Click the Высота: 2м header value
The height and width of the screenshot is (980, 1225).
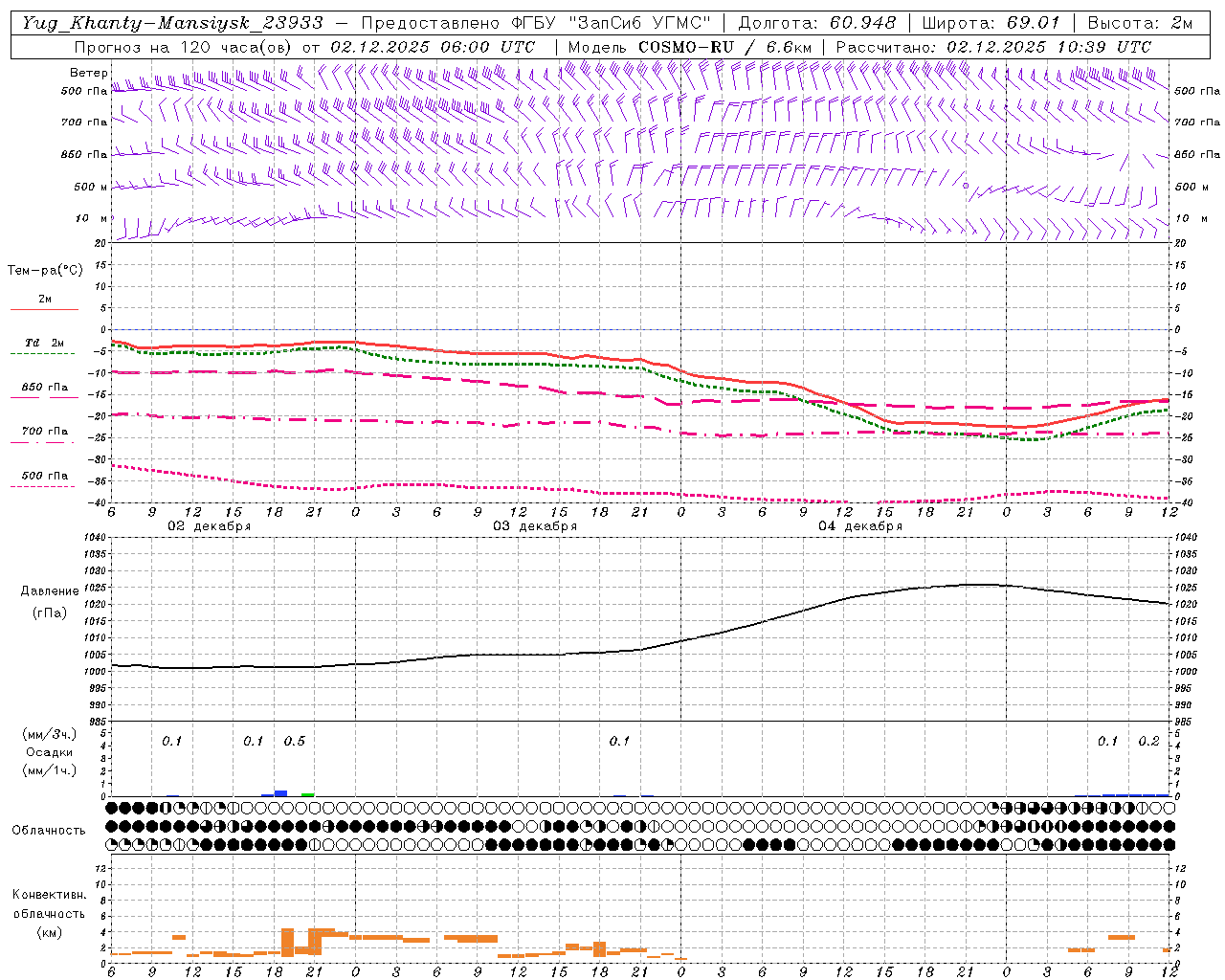[1139, 22]
